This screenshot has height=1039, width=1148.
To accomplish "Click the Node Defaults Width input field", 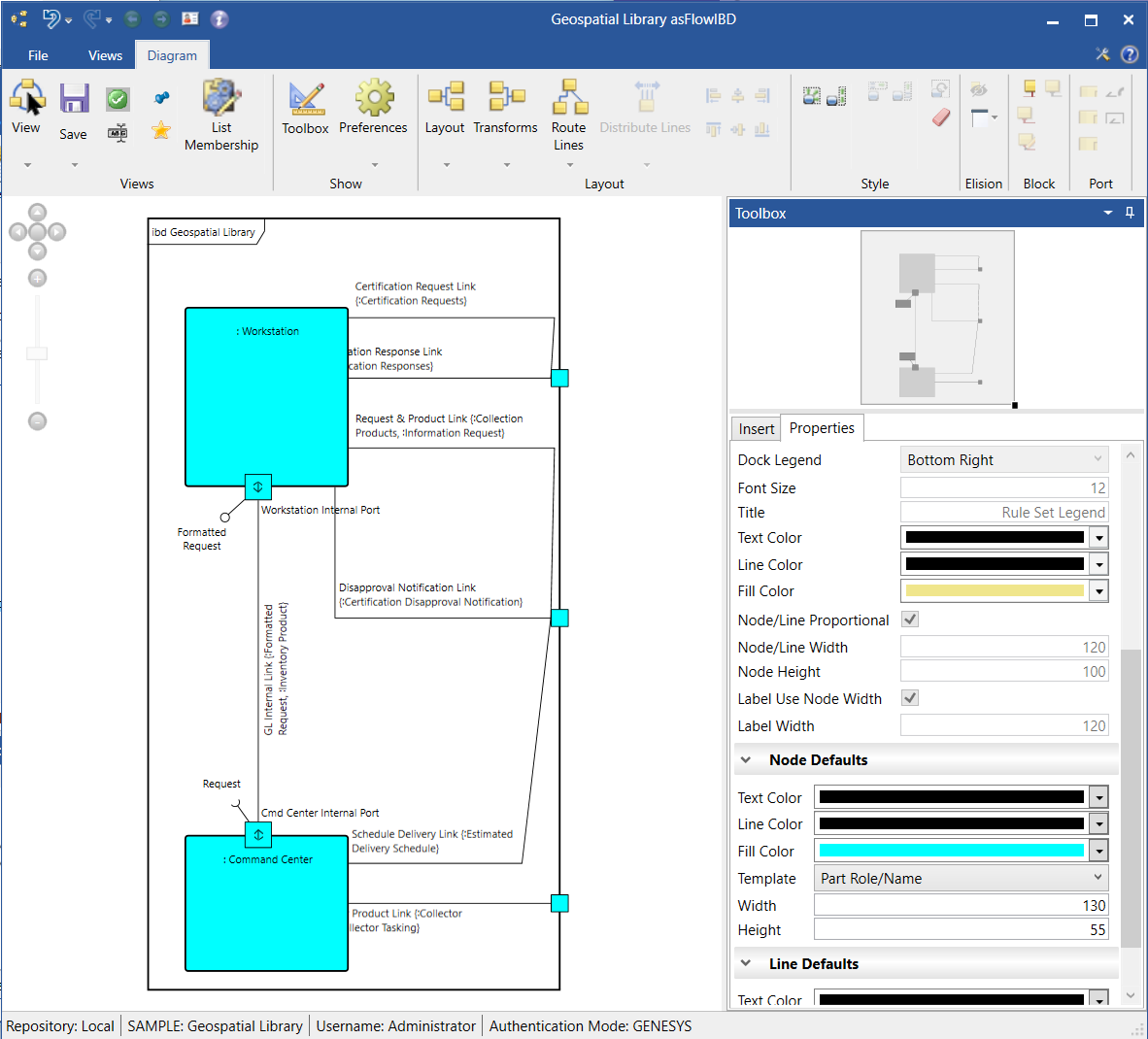I will 961,905.
